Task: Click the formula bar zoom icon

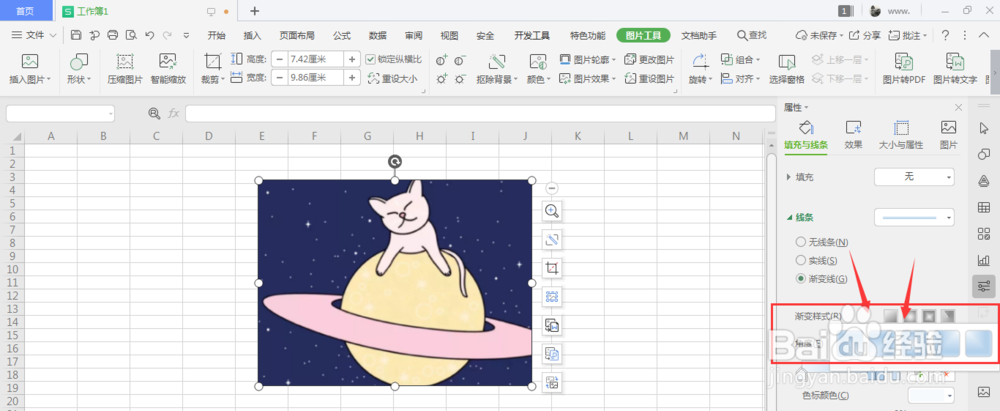Action: click(154, 113)
